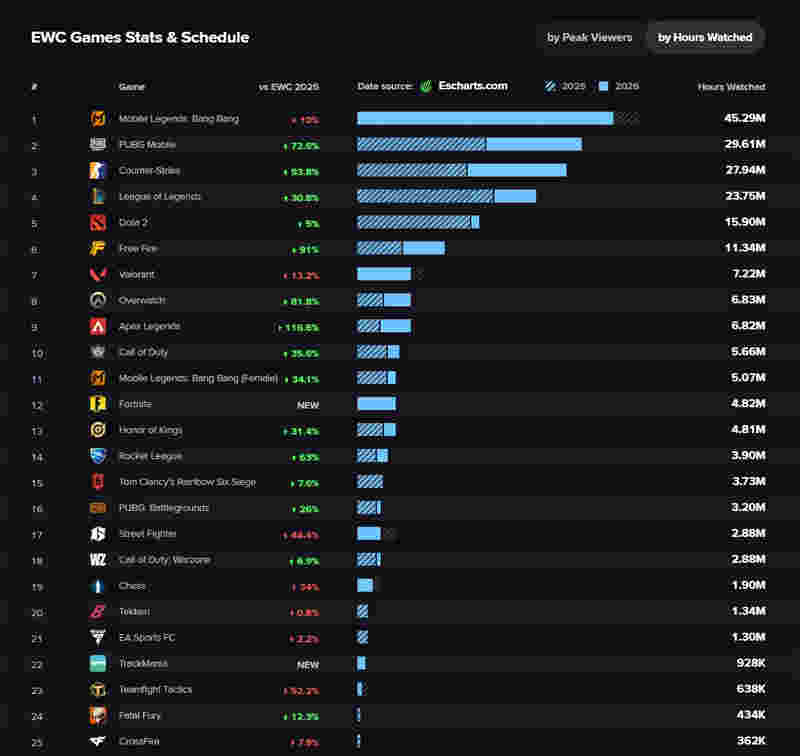The width and height of the screenshot is (800, 756).
Task: Click the Call of Duty: Warzone WZ icon
Action: (x=98, y=560)
